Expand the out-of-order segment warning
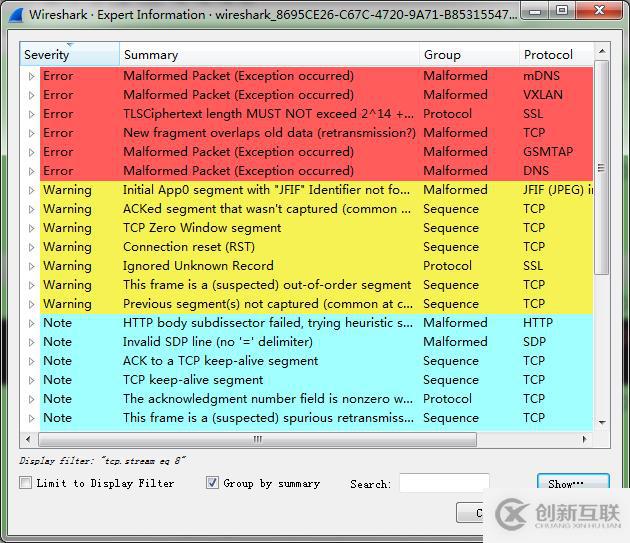Image resolution: width=630 pixels, height=543 pixels. 31,285
